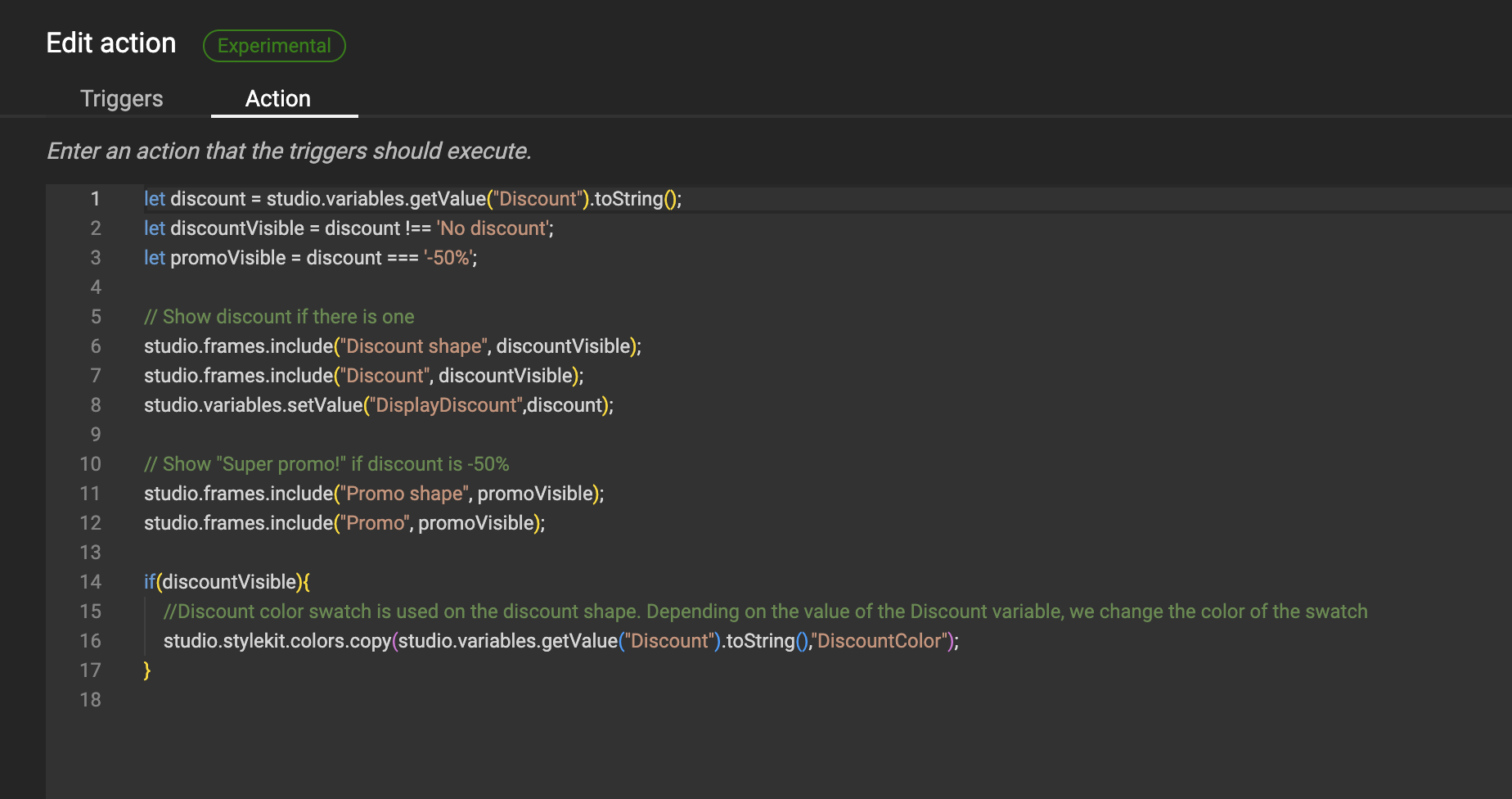Screen dimensions: 1512x799
Task: Click the instruction text above the editor
Action: (289, 151)
